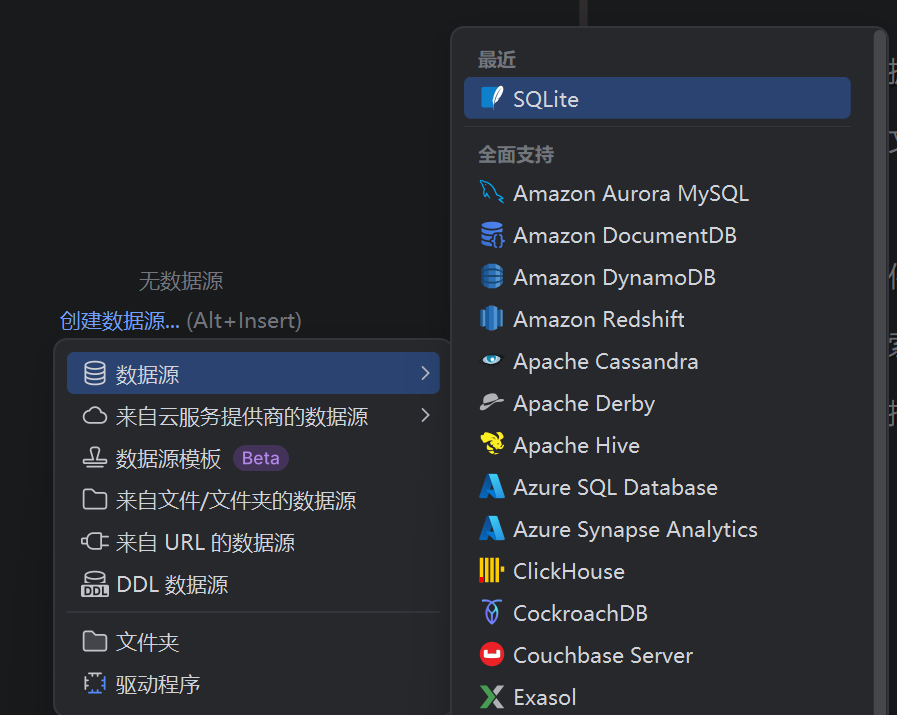897x715 pixels.
Task: Choose Couchbase Server data source
Action: coord(657,654)
